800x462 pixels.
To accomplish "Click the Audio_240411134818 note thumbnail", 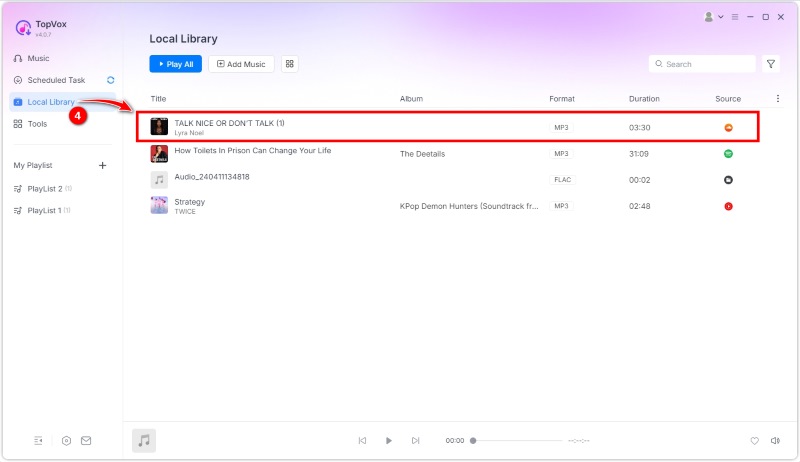I will (x=159, y=179).
